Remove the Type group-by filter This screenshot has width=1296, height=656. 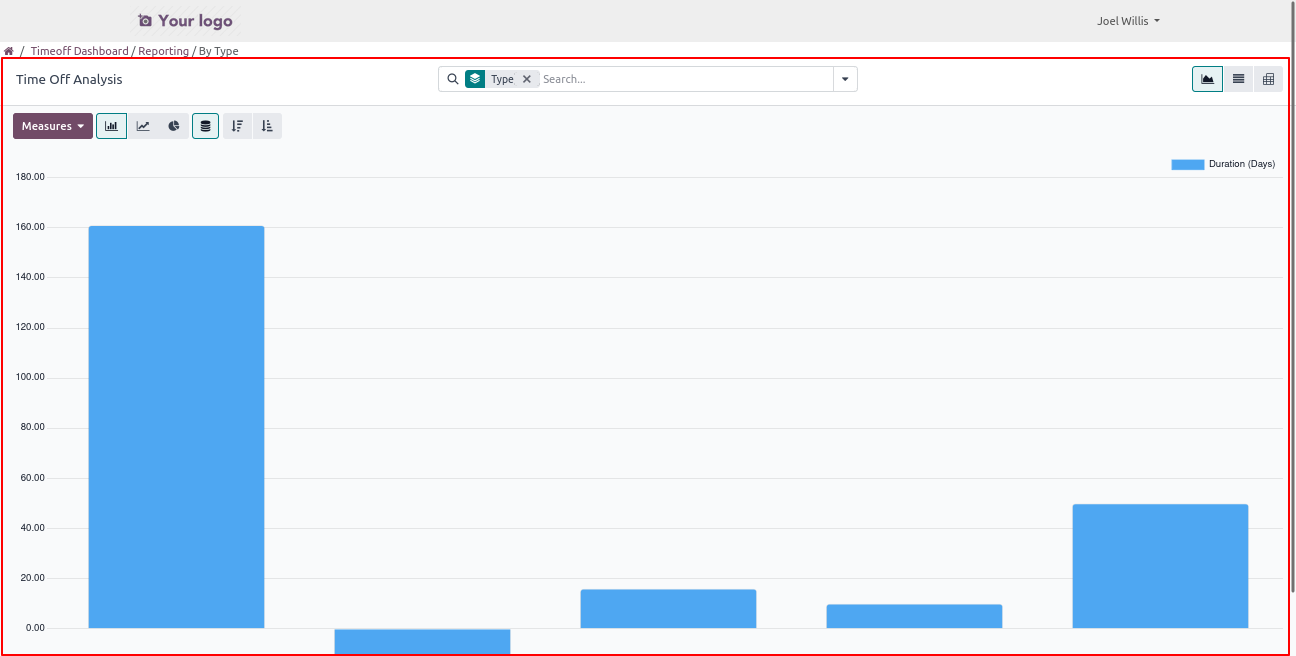527,79
